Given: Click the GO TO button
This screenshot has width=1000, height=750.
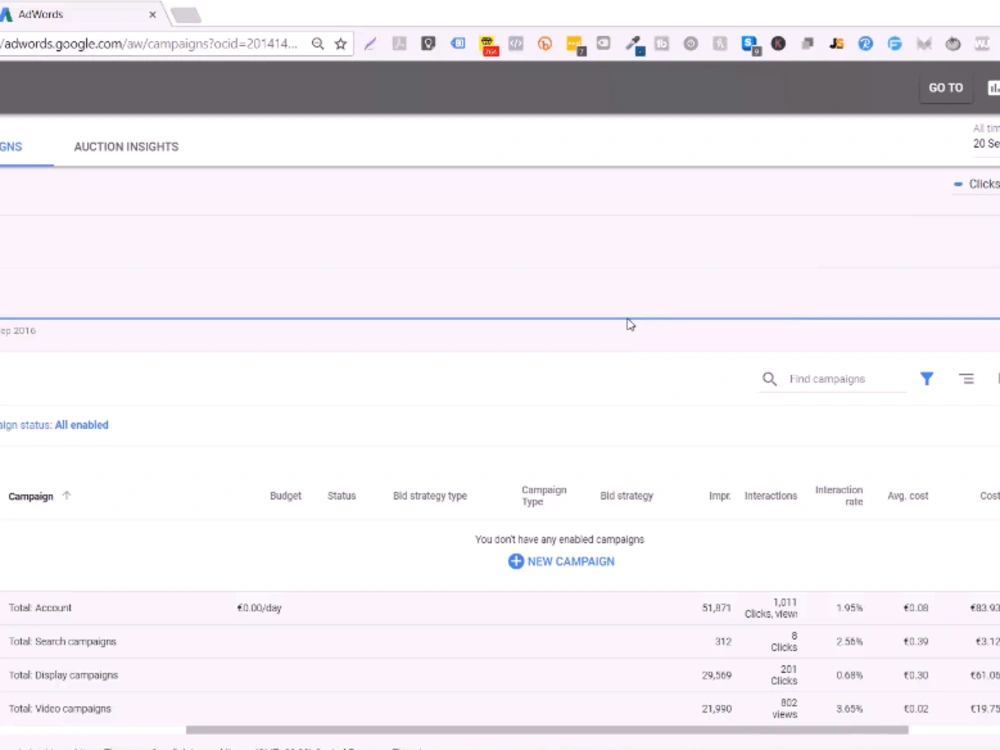Looking at the screenshot, I should click(946, 88).
